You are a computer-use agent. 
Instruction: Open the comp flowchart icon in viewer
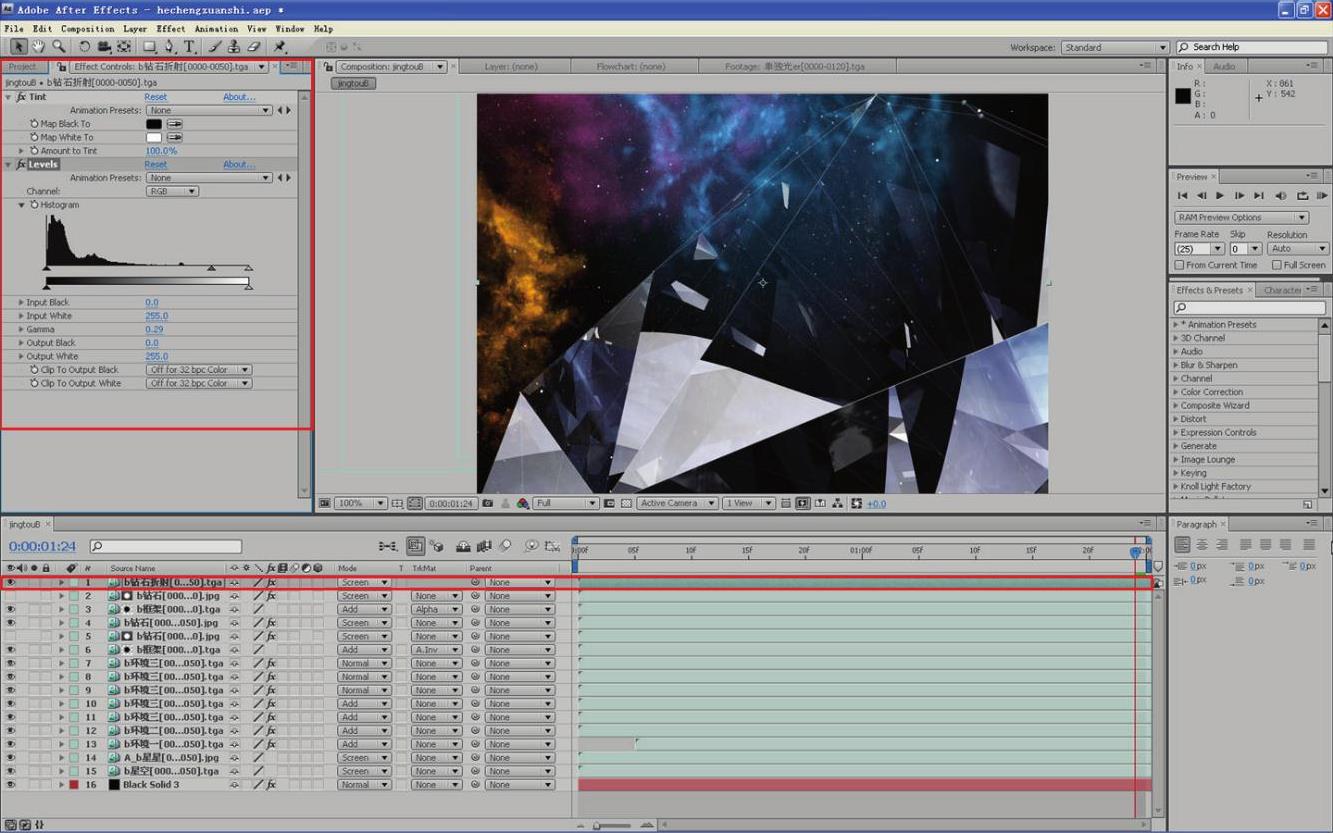[837, 503]
